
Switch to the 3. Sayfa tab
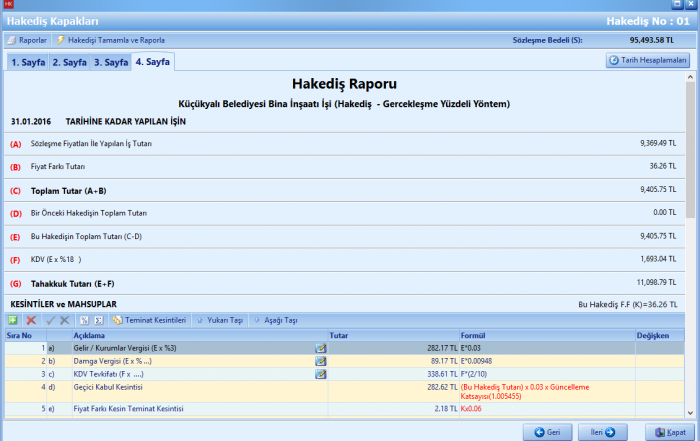coord(110,62)
